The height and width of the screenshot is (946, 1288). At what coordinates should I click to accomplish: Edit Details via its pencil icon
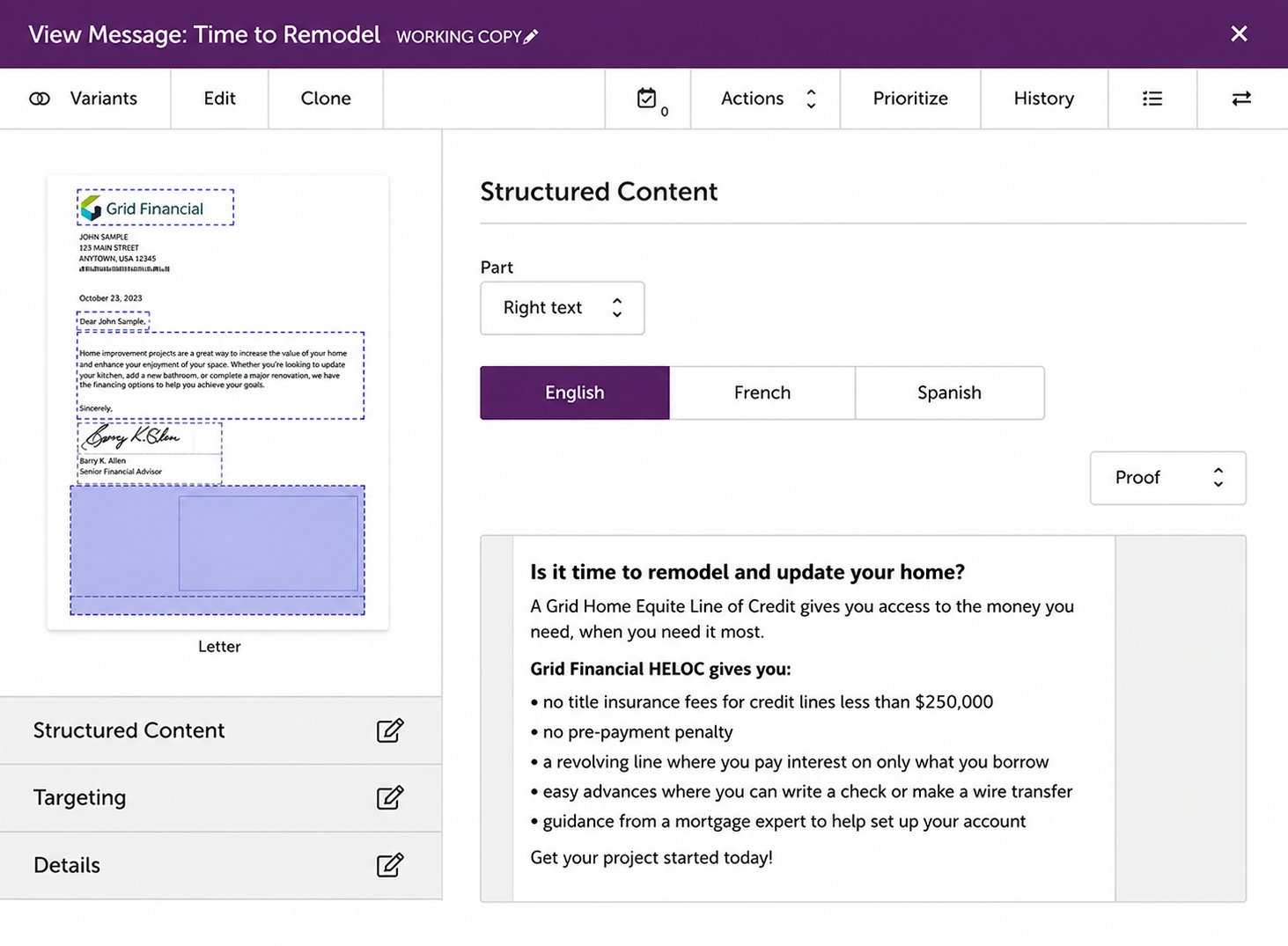(390, 865)
